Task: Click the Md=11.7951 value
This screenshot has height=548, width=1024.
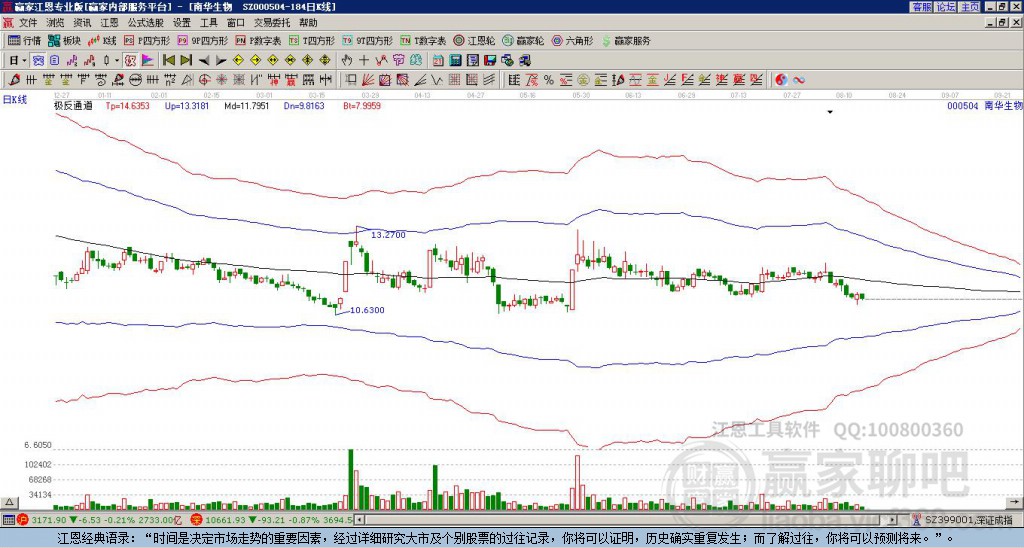Action: (x=247, y=105)
